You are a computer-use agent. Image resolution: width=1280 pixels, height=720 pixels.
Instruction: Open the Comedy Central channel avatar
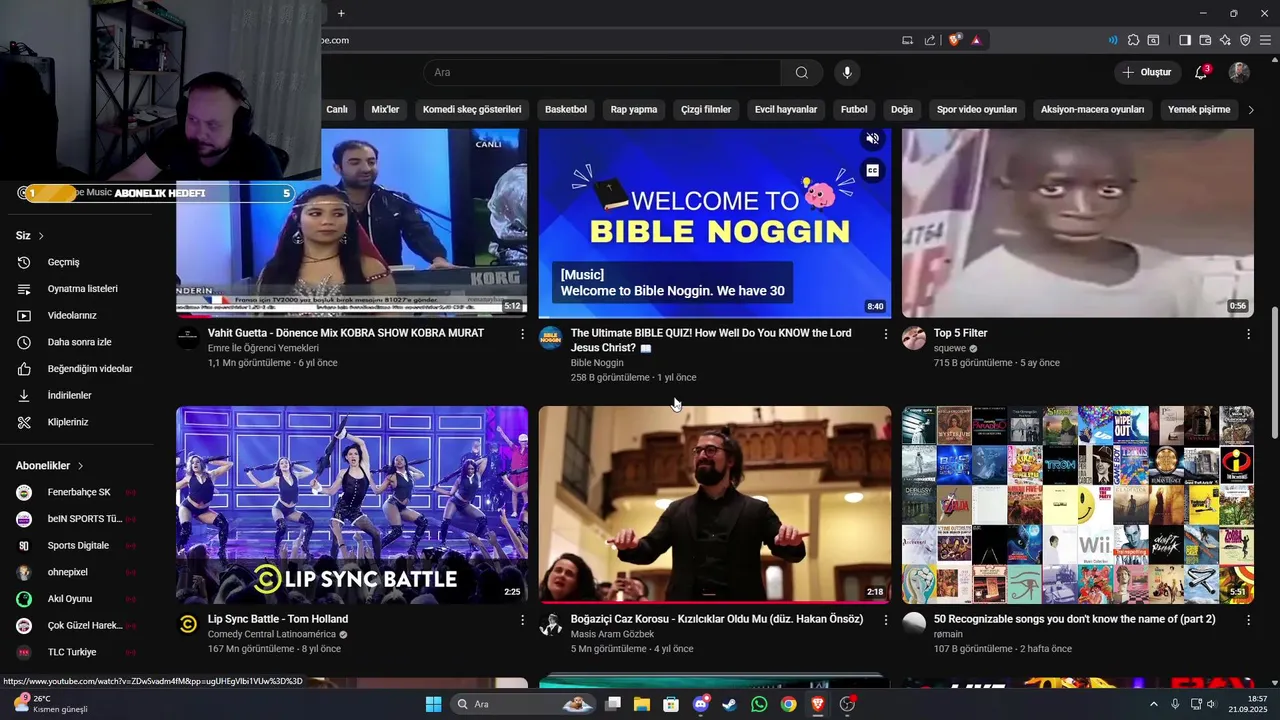(x=188, y=624)
